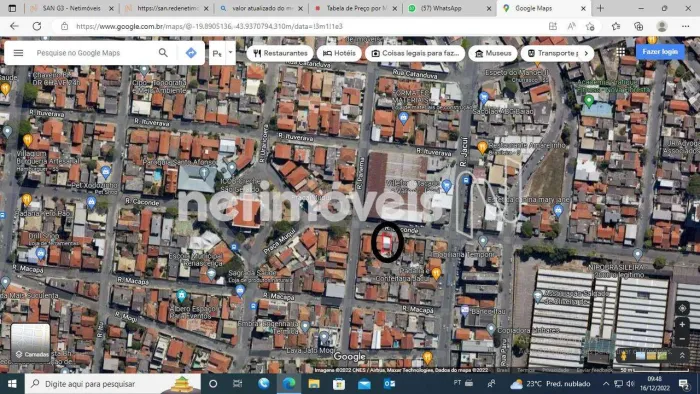
Task: Open directions with the blue arrow icon
Action: (191, 53)
